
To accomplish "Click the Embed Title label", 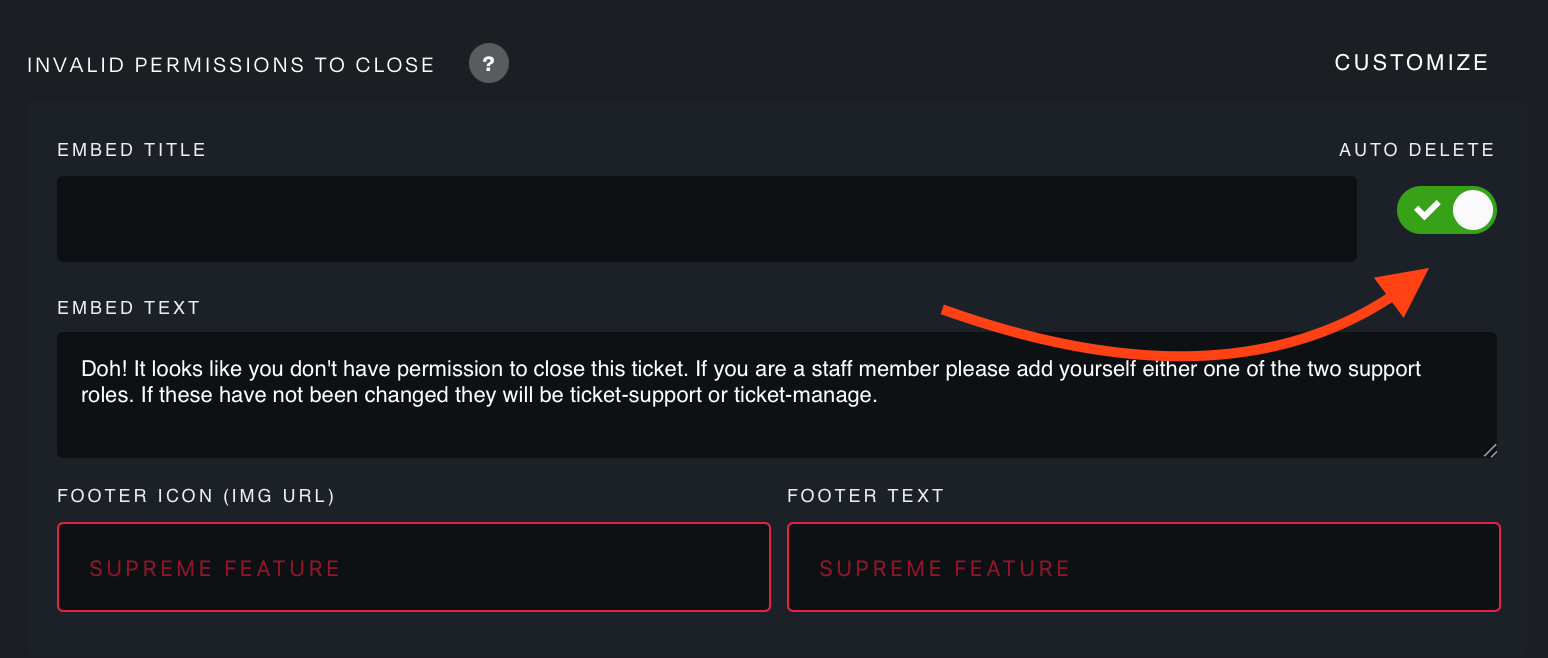I will (132, 150).
